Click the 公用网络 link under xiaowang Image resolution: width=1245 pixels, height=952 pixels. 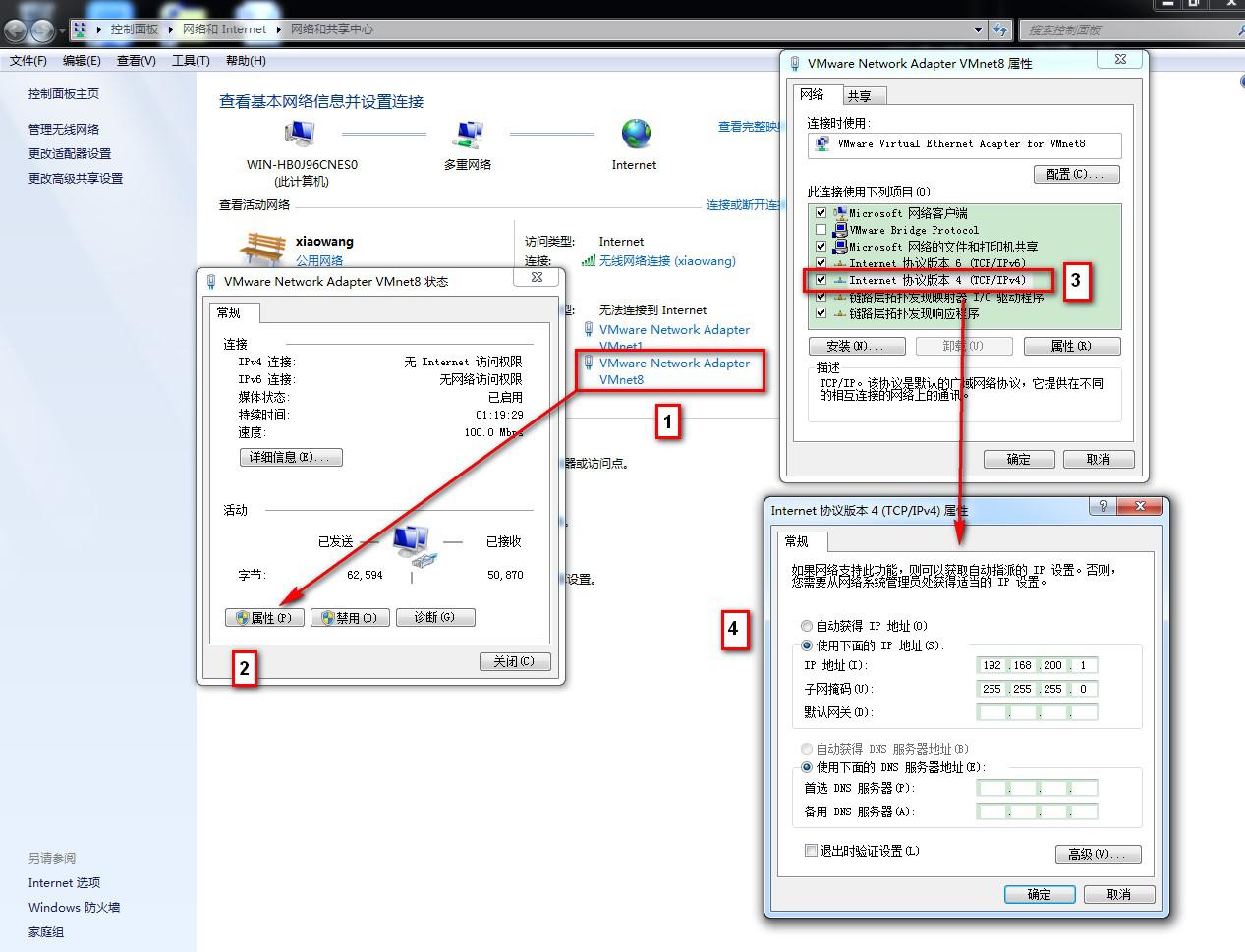[319, 260]
